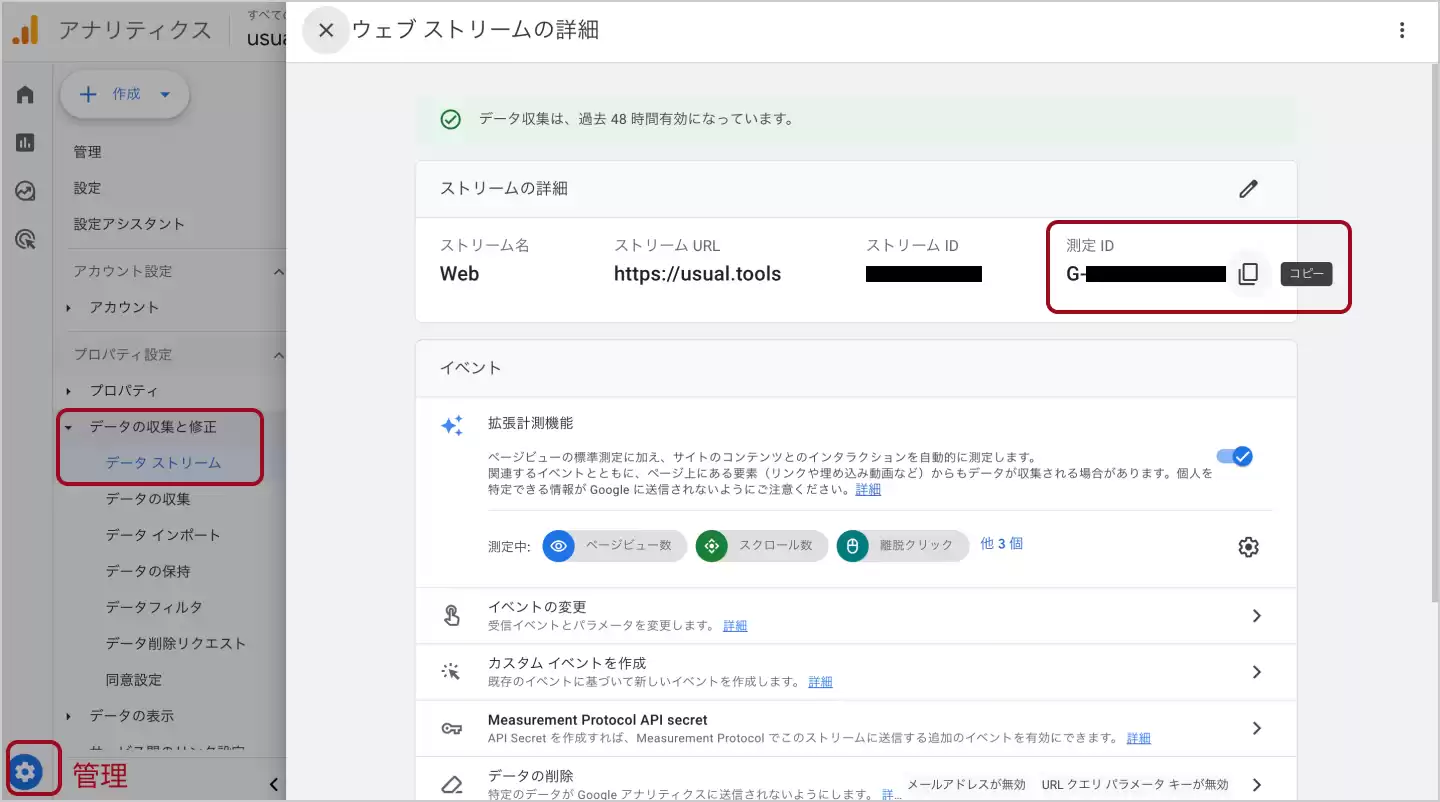Go to Home via the sidebar house icon
The height and width of the screenshot is (802, 1440).
click(26, 95)
